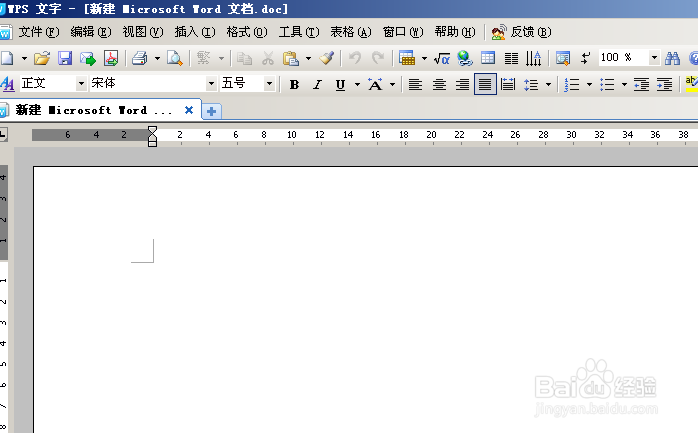Open Styles and Formatting AA icon
This screenshot has height=433, width=698.
(x=8, y=84)
